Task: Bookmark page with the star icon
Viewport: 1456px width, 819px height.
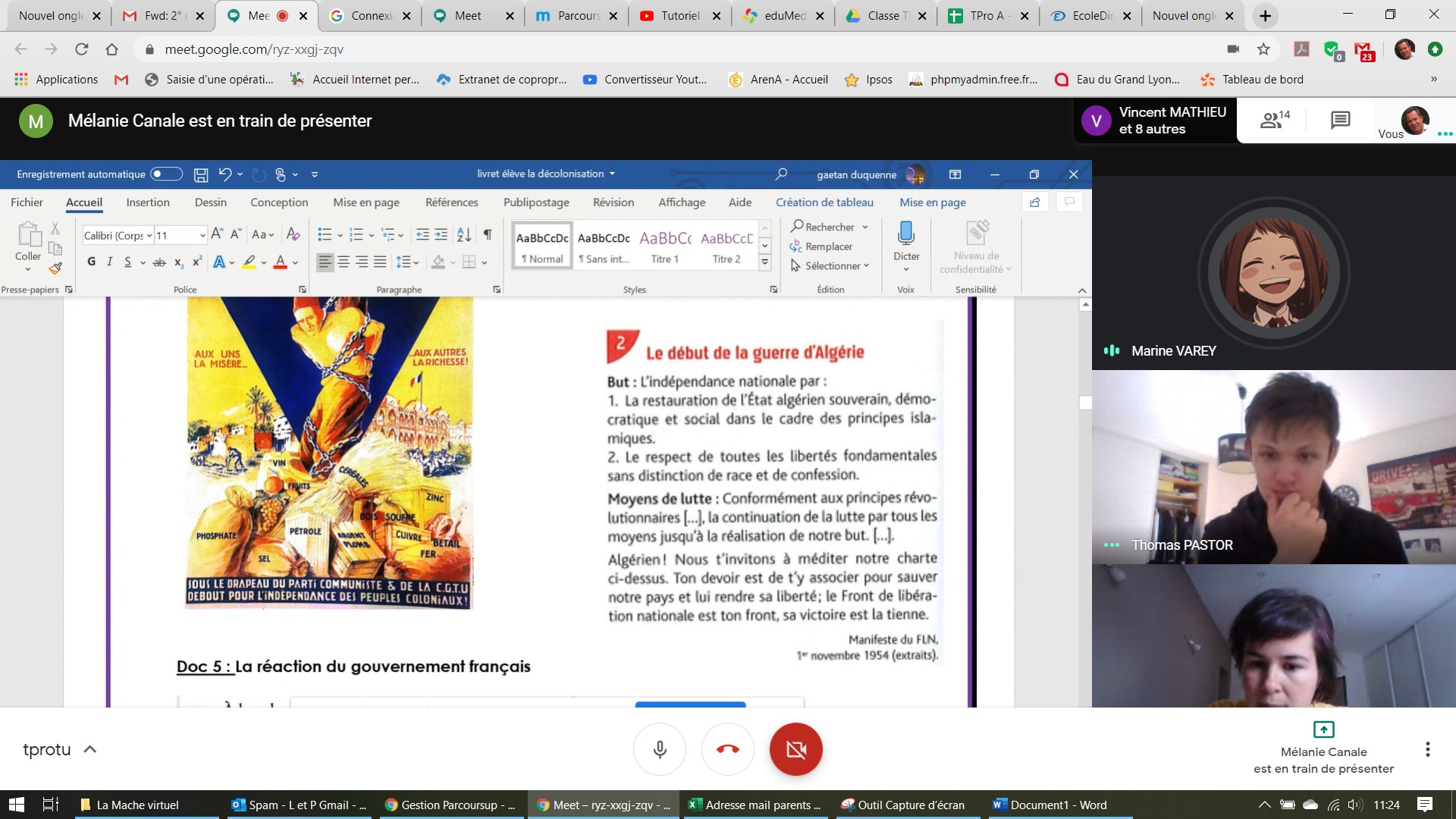Action: (x=1263, y=49)
